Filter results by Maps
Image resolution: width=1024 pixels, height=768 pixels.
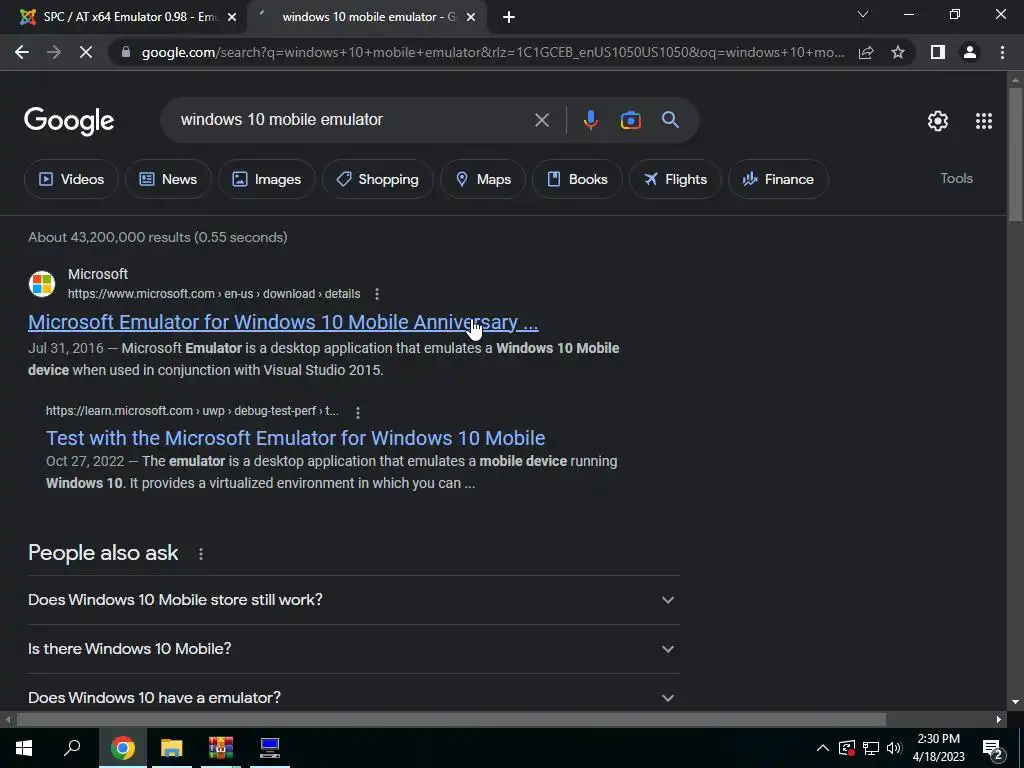click(483, 179)
